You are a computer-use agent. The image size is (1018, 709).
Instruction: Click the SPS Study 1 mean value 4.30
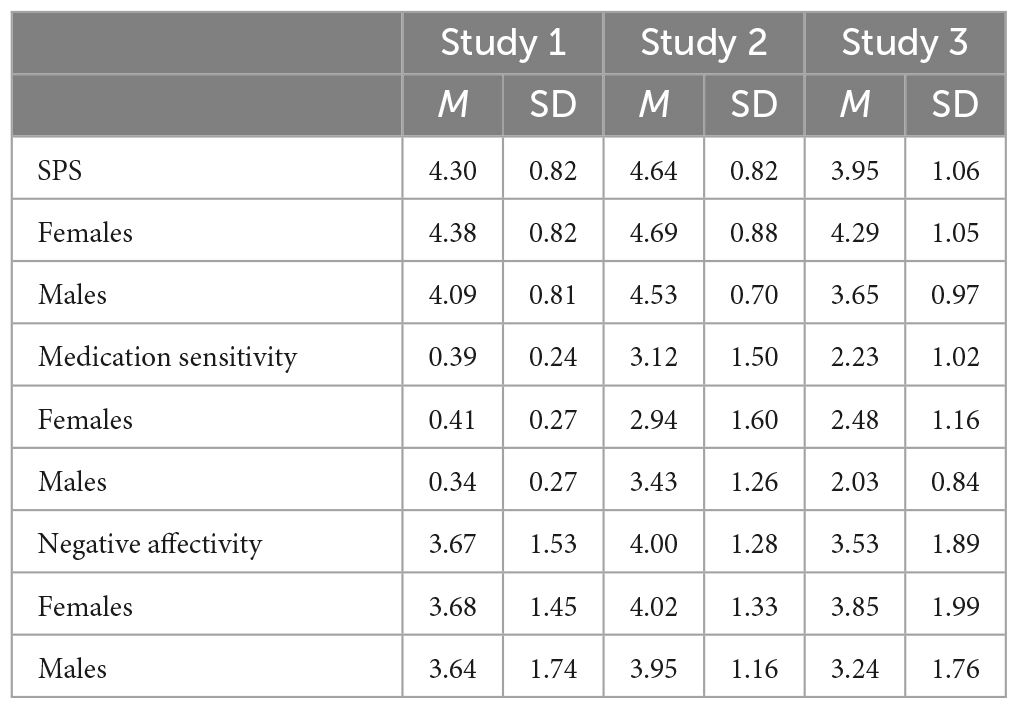coord(453,170)
